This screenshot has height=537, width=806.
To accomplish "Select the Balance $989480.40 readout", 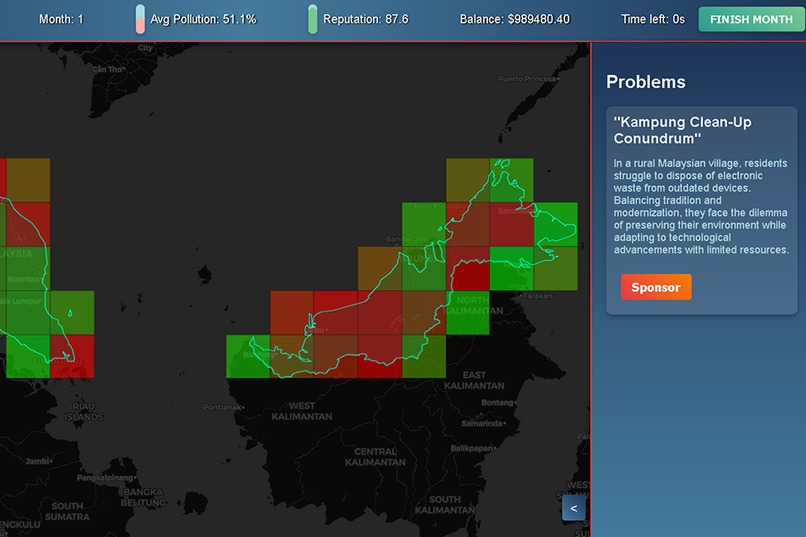I will click(x=515, y=20).
